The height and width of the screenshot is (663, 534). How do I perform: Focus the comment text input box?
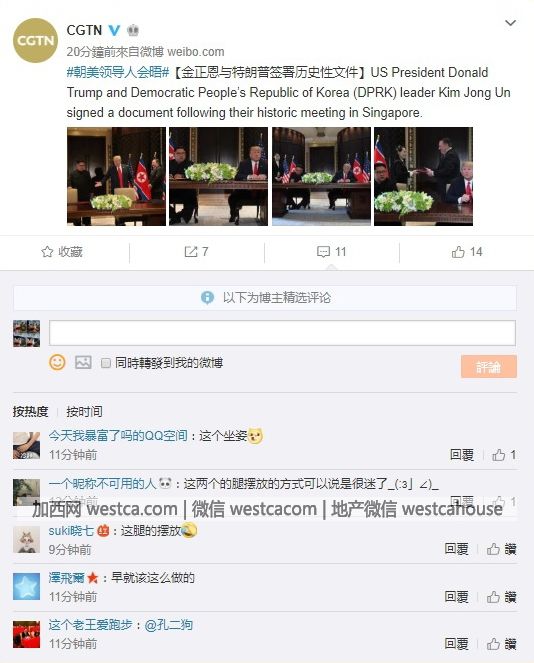282,333
